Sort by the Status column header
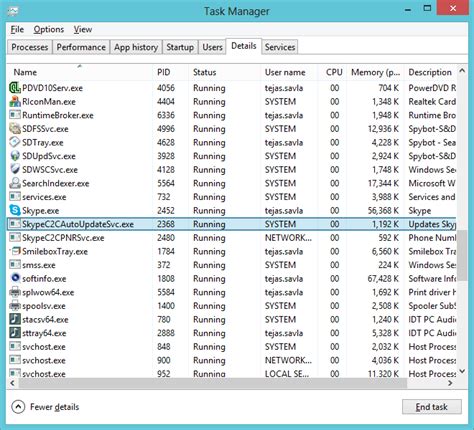The width and height of the screenshot is (474, 430). (x=224, y=72)
